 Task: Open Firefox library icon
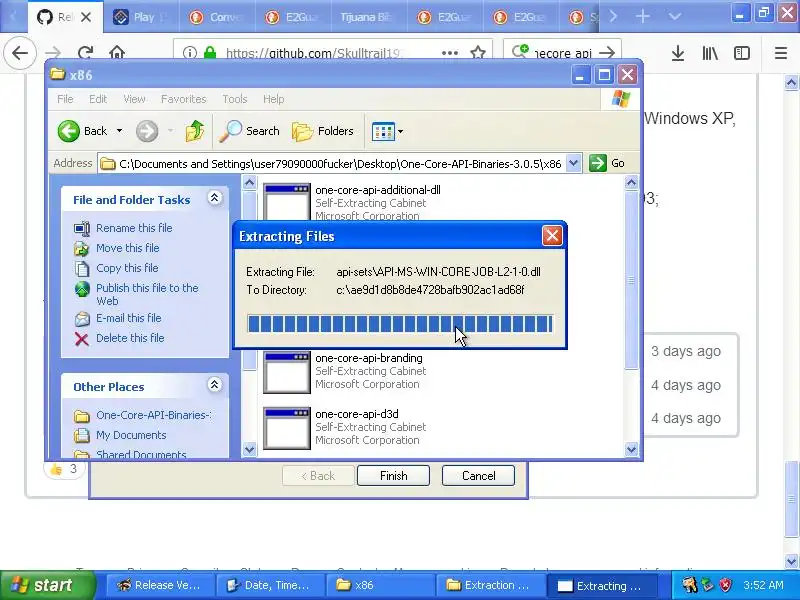tap(710, 53)
